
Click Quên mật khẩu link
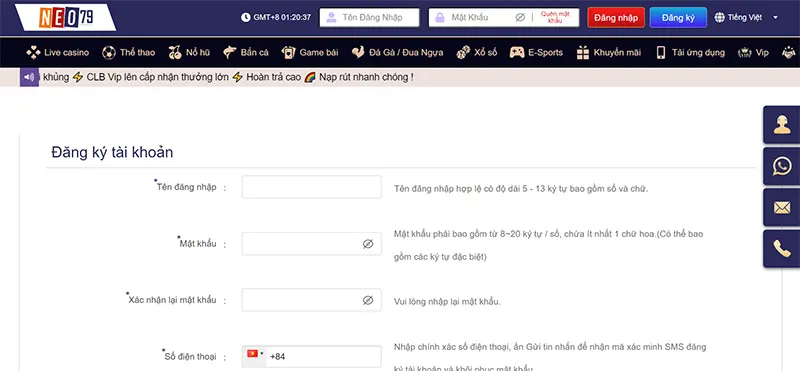(555, 17)
